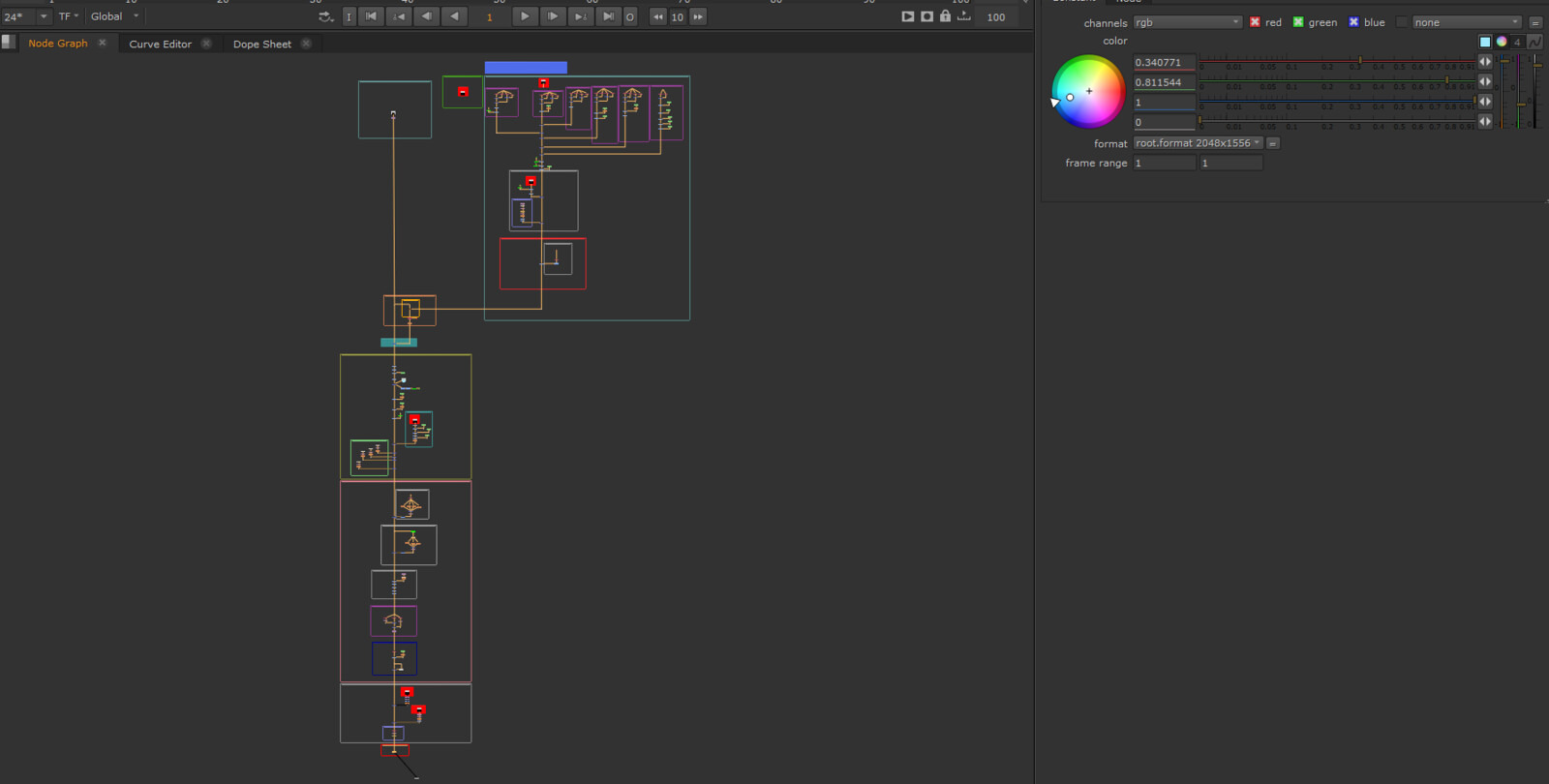
Task: Set the in point with the I button
Action: (349, 16)
